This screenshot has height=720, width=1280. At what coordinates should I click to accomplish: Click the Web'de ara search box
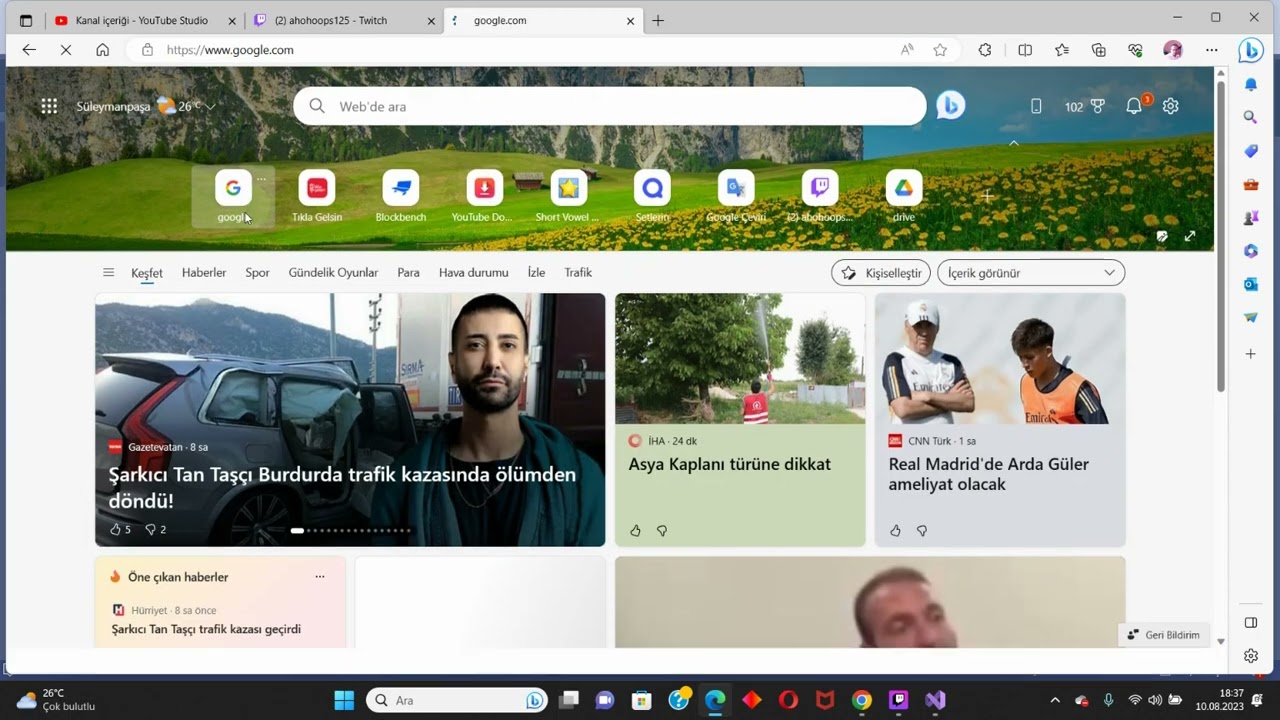(610, 106)
